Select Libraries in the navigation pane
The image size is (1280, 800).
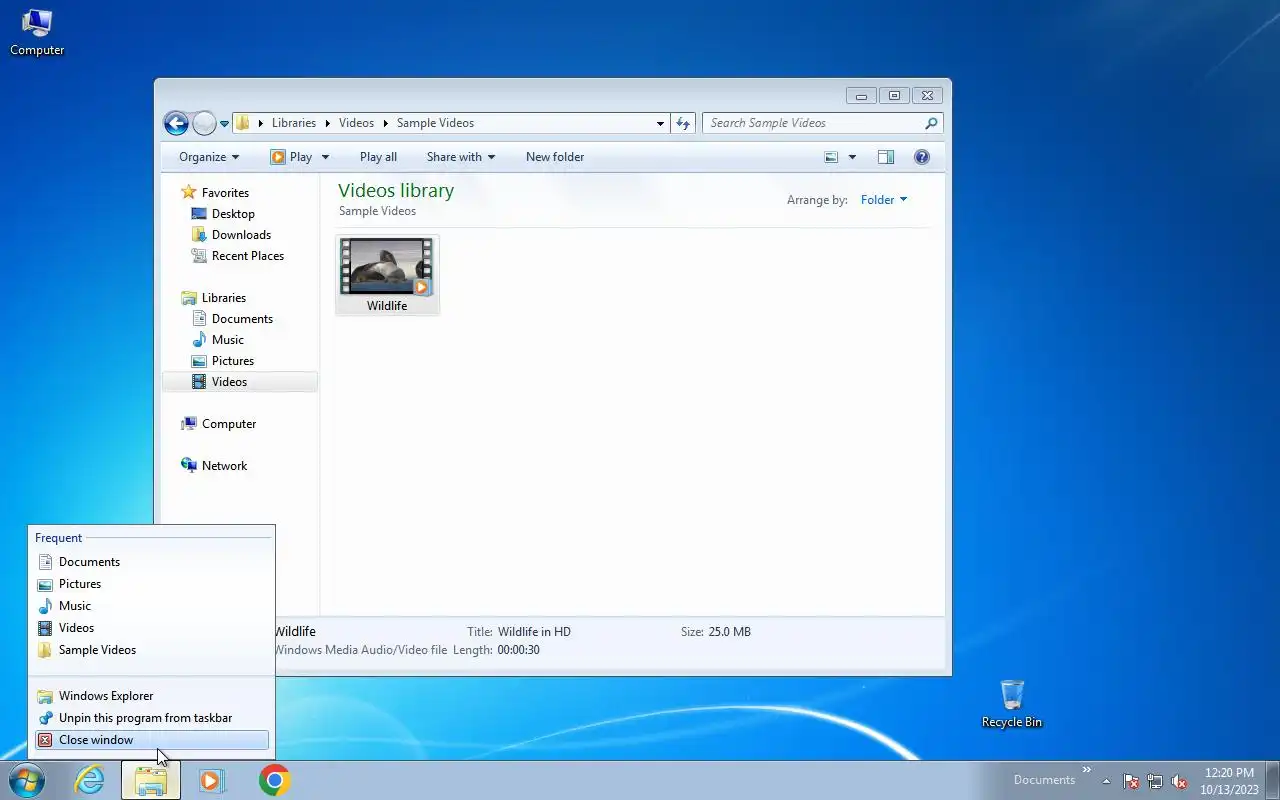224,298
